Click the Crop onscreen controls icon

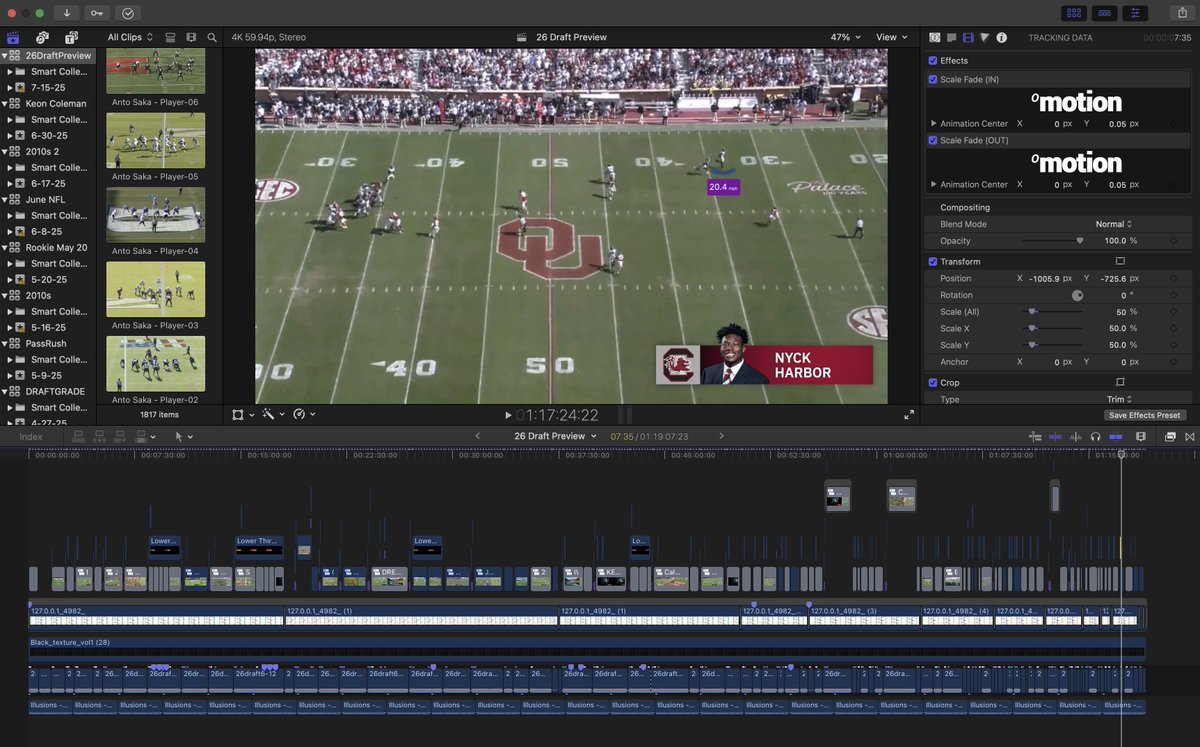point(1120,382)
